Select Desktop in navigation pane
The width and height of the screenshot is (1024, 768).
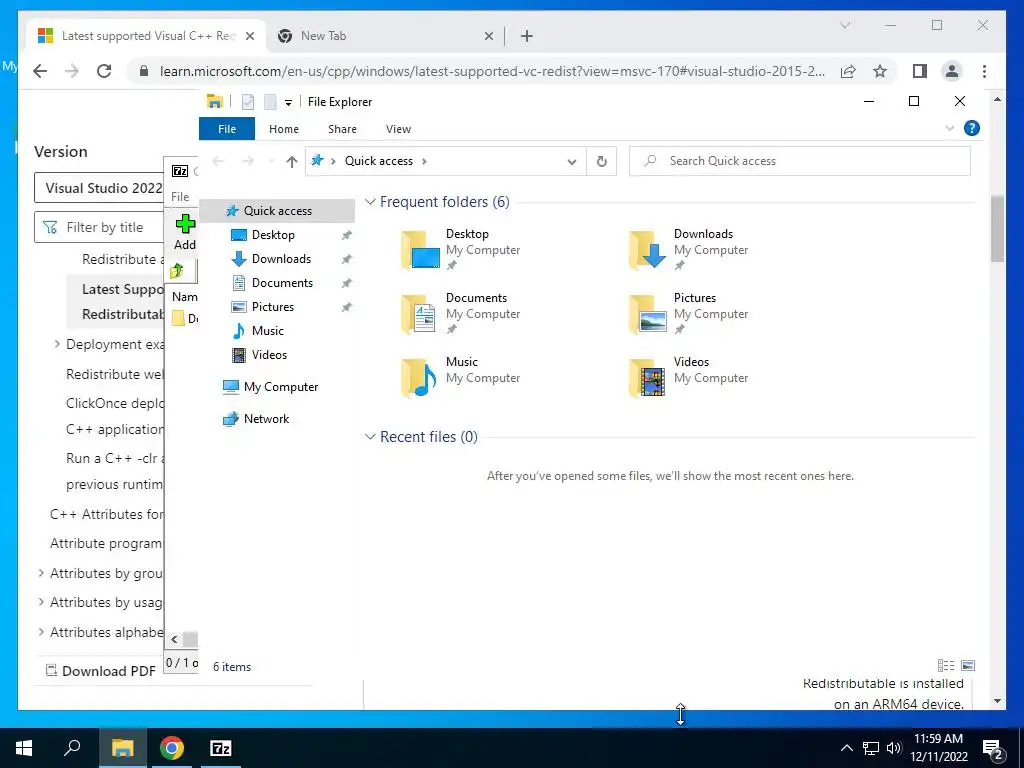(273, 235)
